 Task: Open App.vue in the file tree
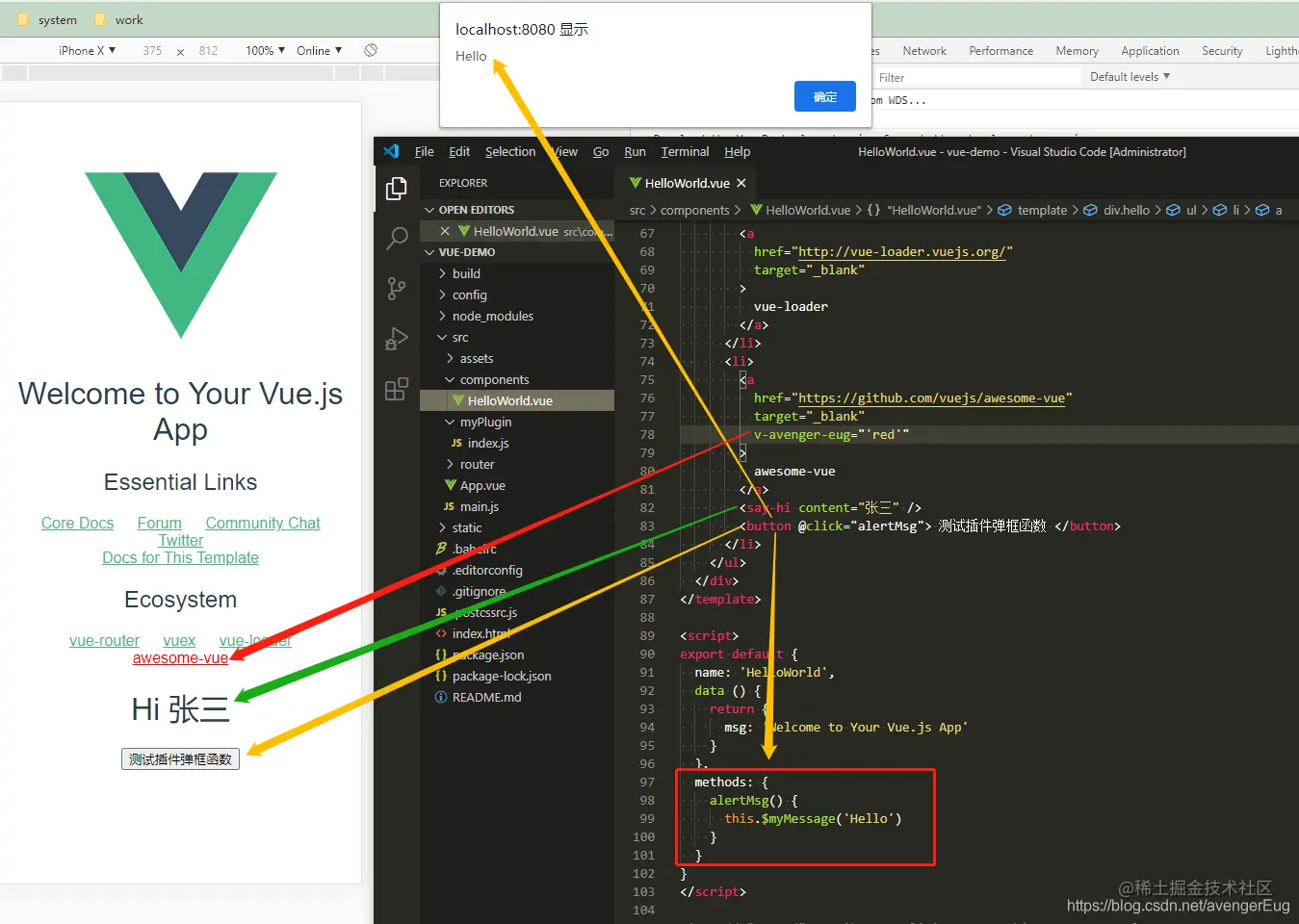pos(517,485)
